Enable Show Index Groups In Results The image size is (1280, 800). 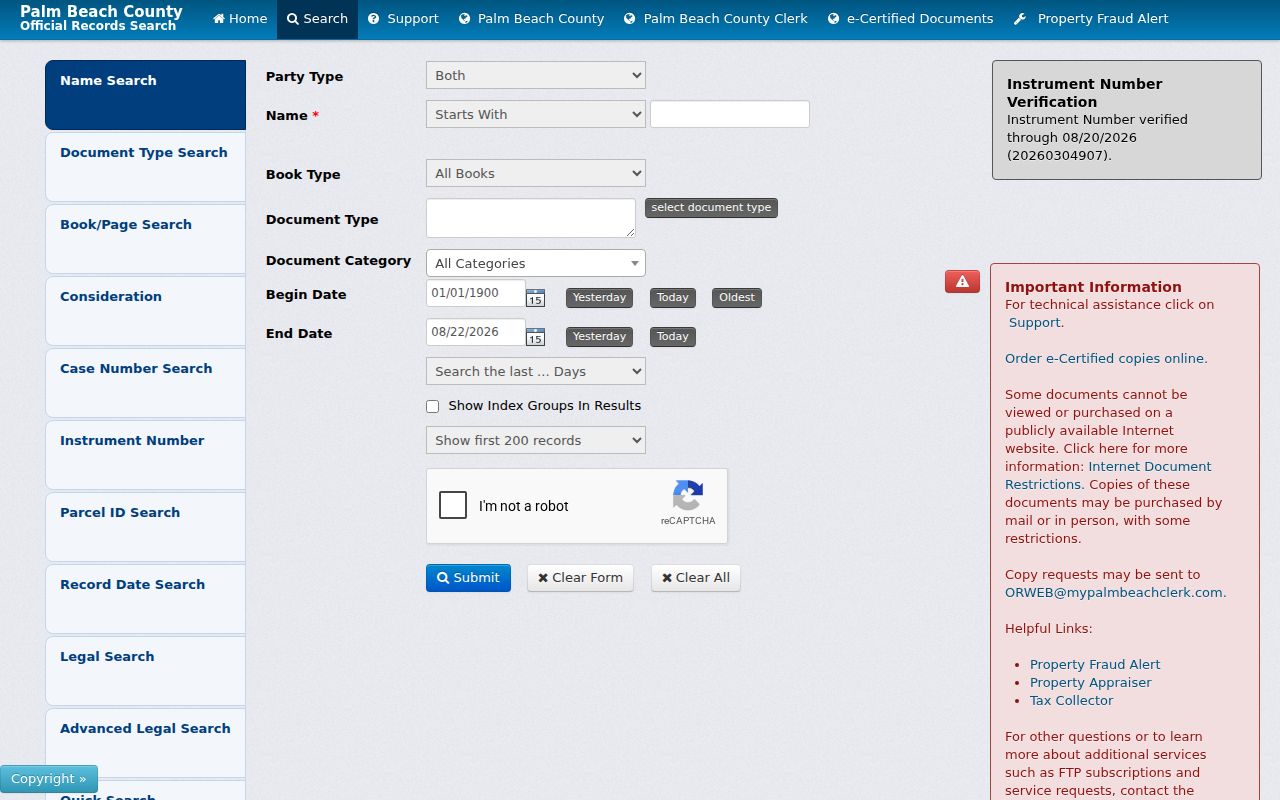pos(433,406)
